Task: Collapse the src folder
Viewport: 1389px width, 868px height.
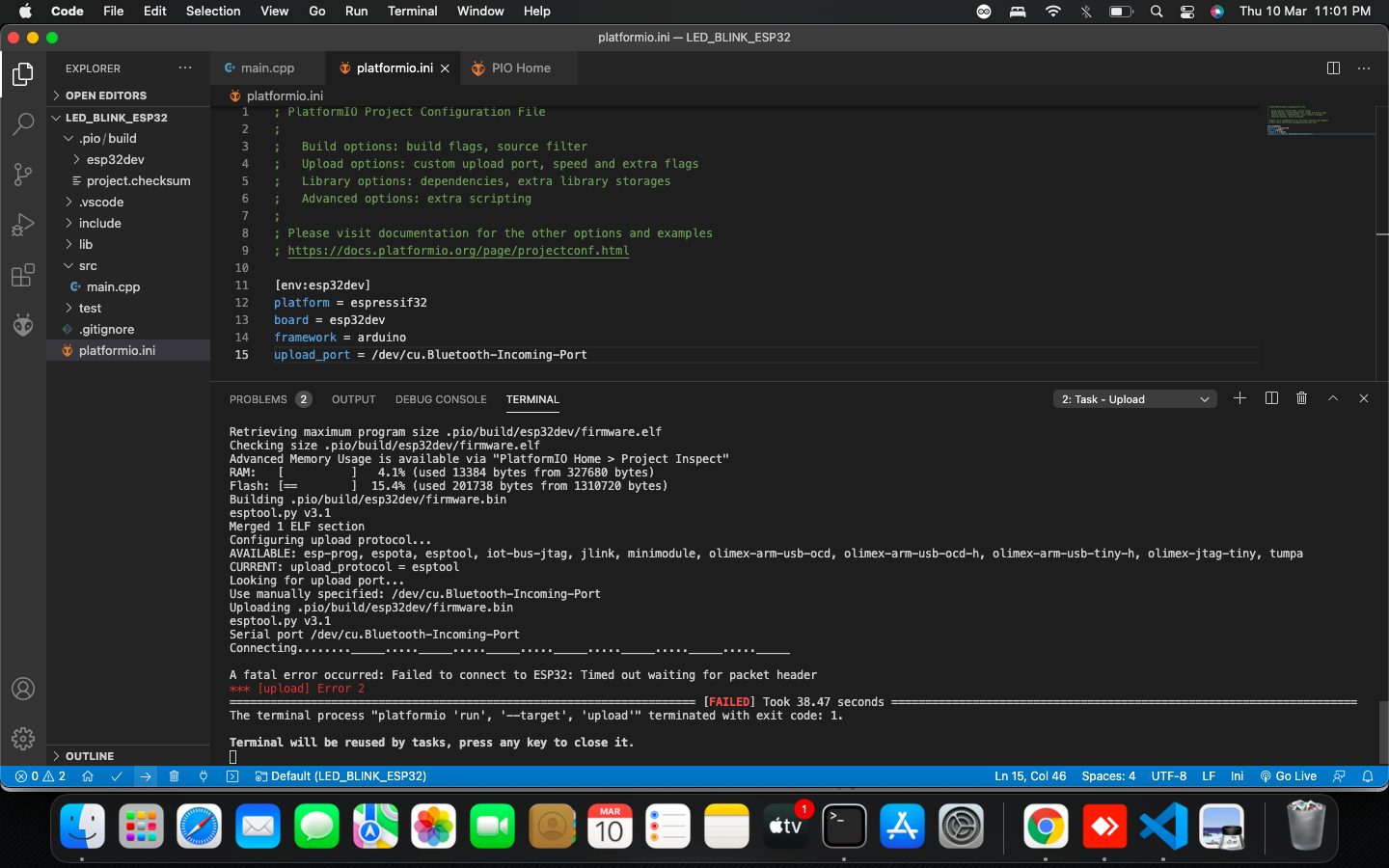Action: point(128,266)
